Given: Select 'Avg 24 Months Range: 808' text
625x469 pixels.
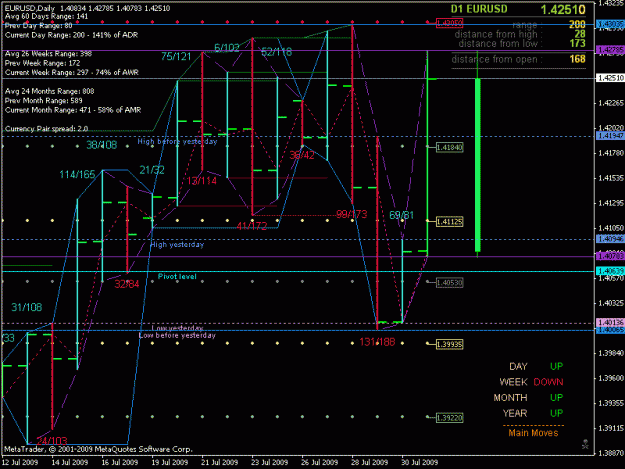Looking at the screenshot, I should (49, 91).
